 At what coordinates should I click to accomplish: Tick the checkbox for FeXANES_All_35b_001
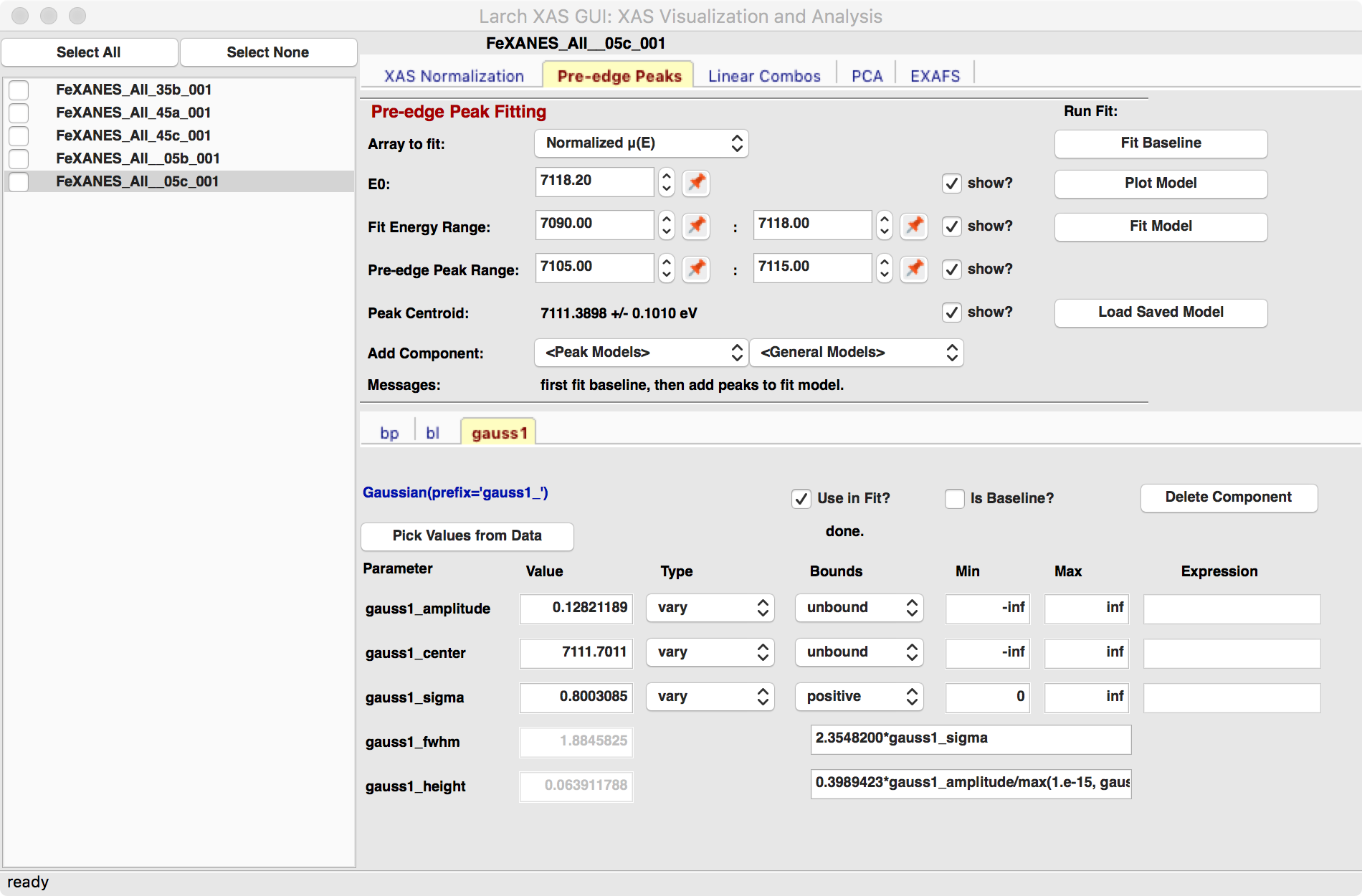(19, 90)
